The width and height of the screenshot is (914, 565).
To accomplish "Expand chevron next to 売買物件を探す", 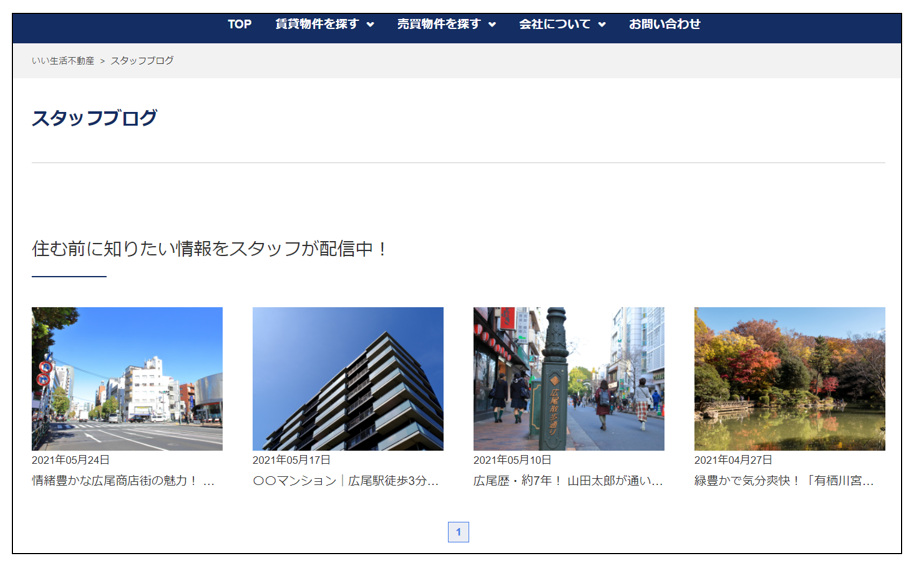I will point(492,25).
